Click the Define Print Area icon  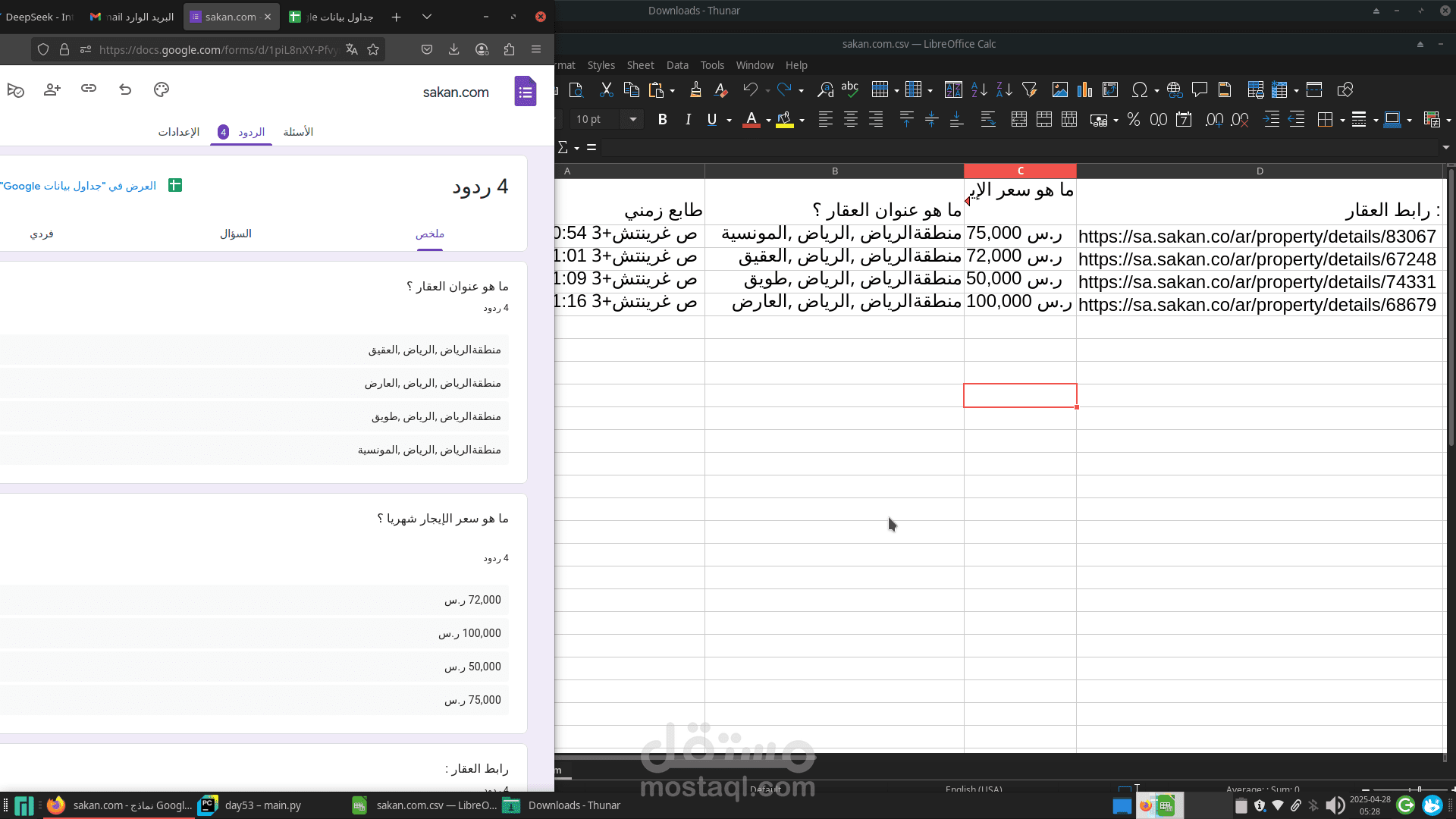pos(1255,90)
